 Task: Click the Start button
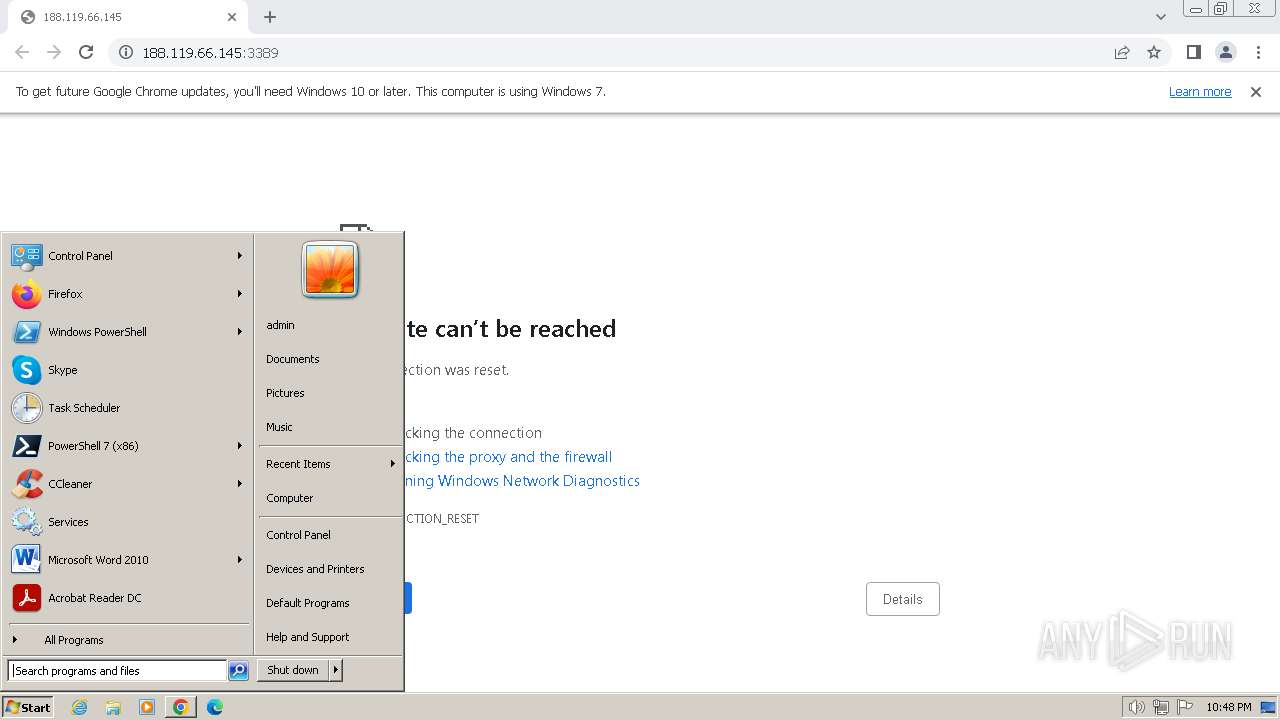(28, 707)
